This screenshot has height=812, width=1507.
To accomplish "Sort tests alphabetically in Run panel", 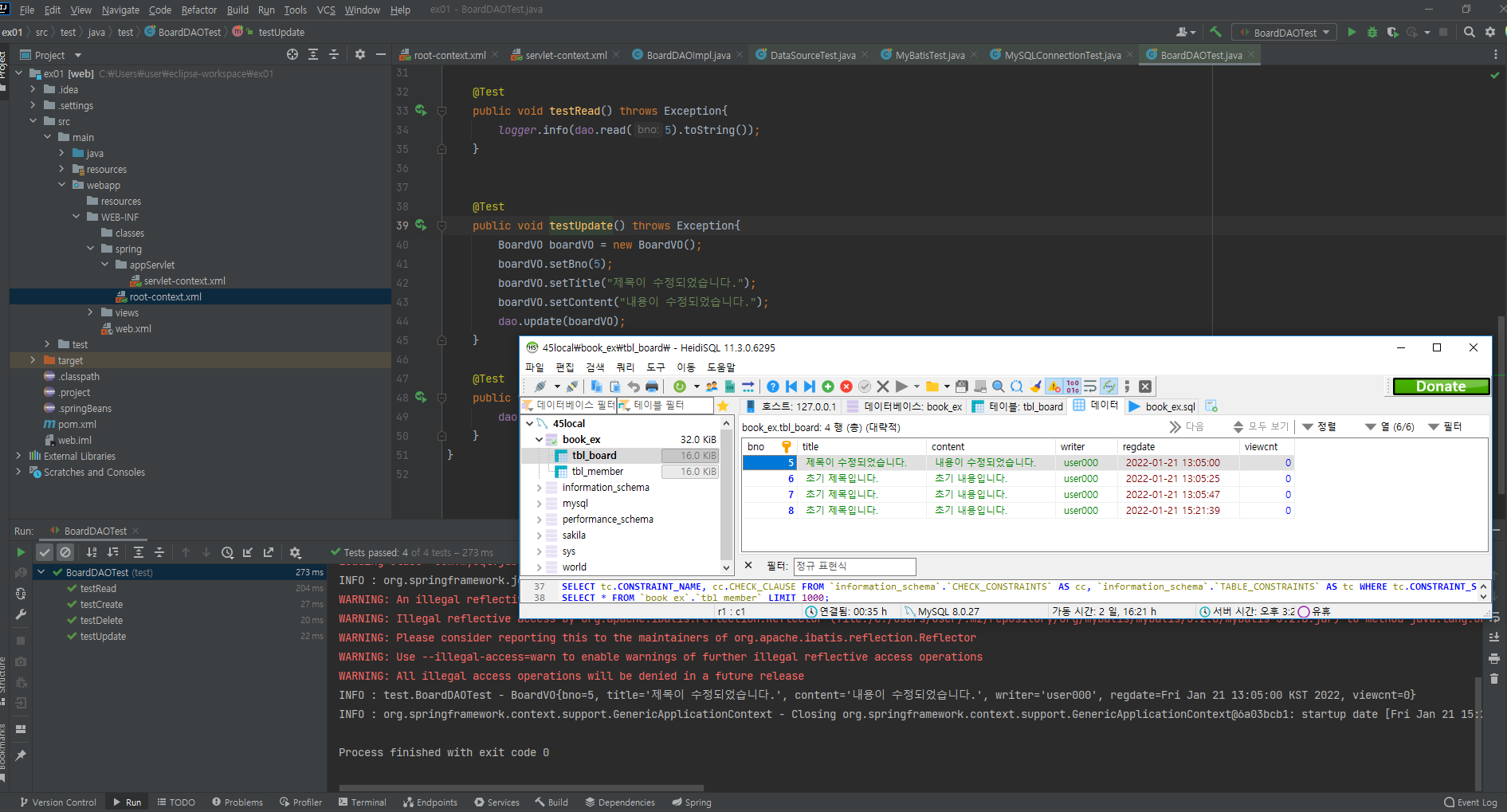I will [92, 552].
